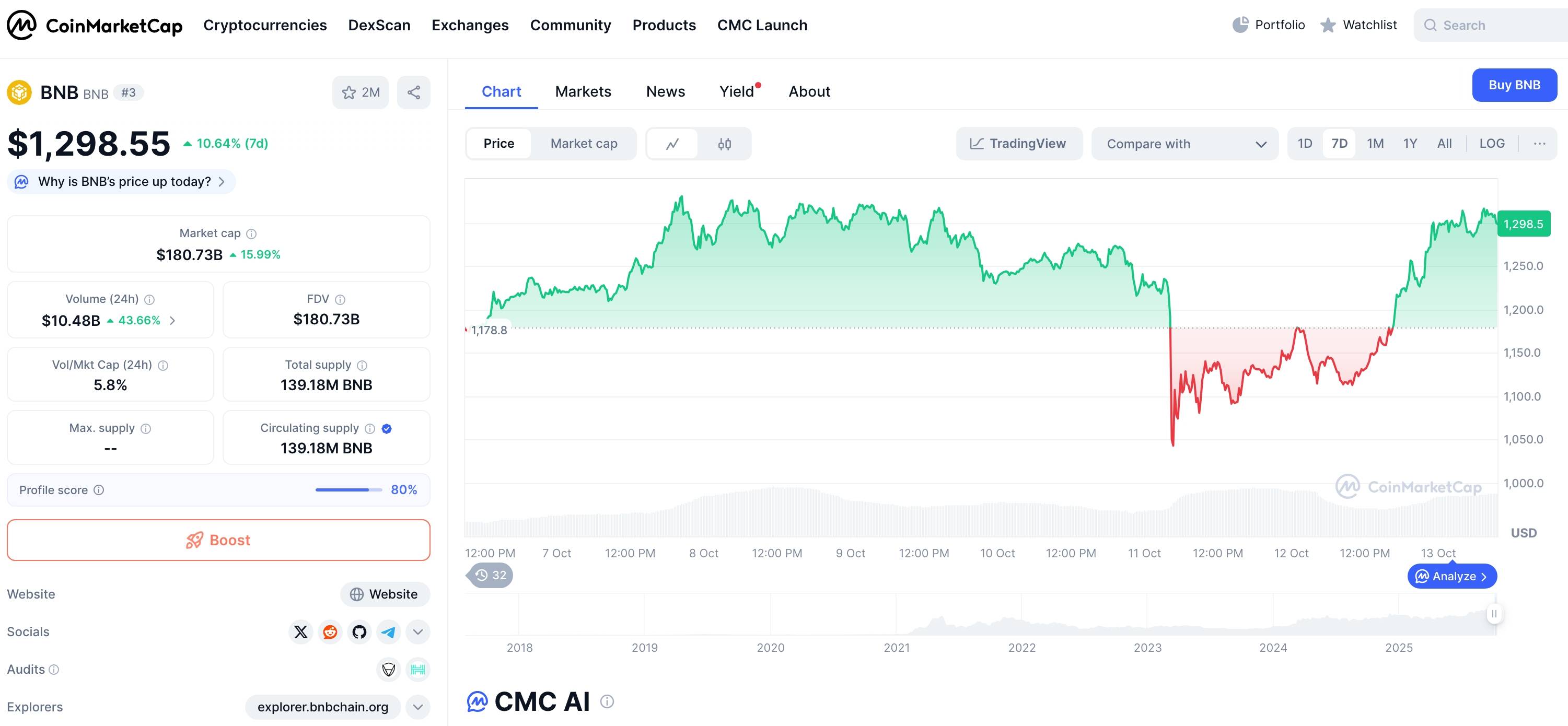Click the chart range slider handle
This screenshot has height=726, width=1568.
tap(1494, 613)
